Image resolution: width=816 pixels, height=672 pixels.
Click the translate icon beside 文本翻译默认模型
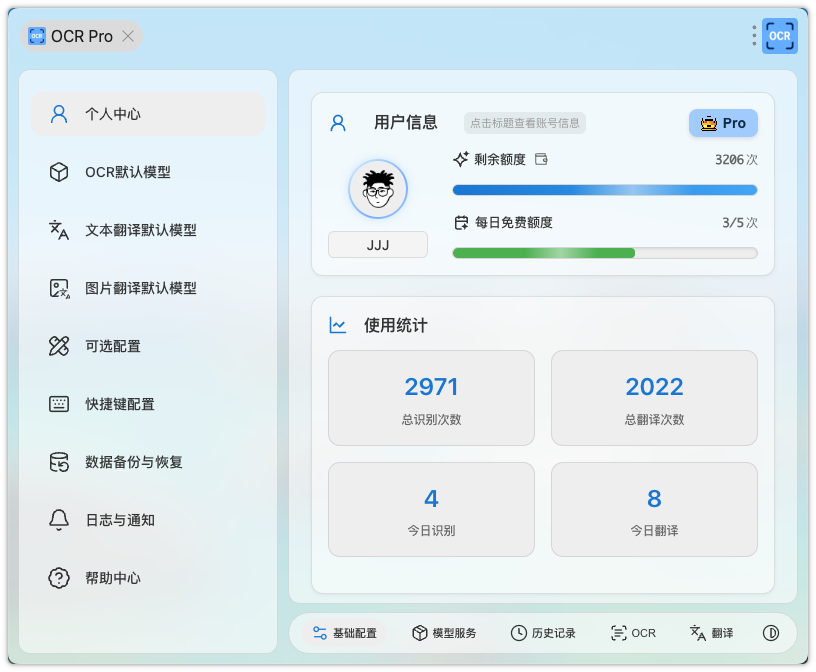pyautogui.click(x=59, y=230)
